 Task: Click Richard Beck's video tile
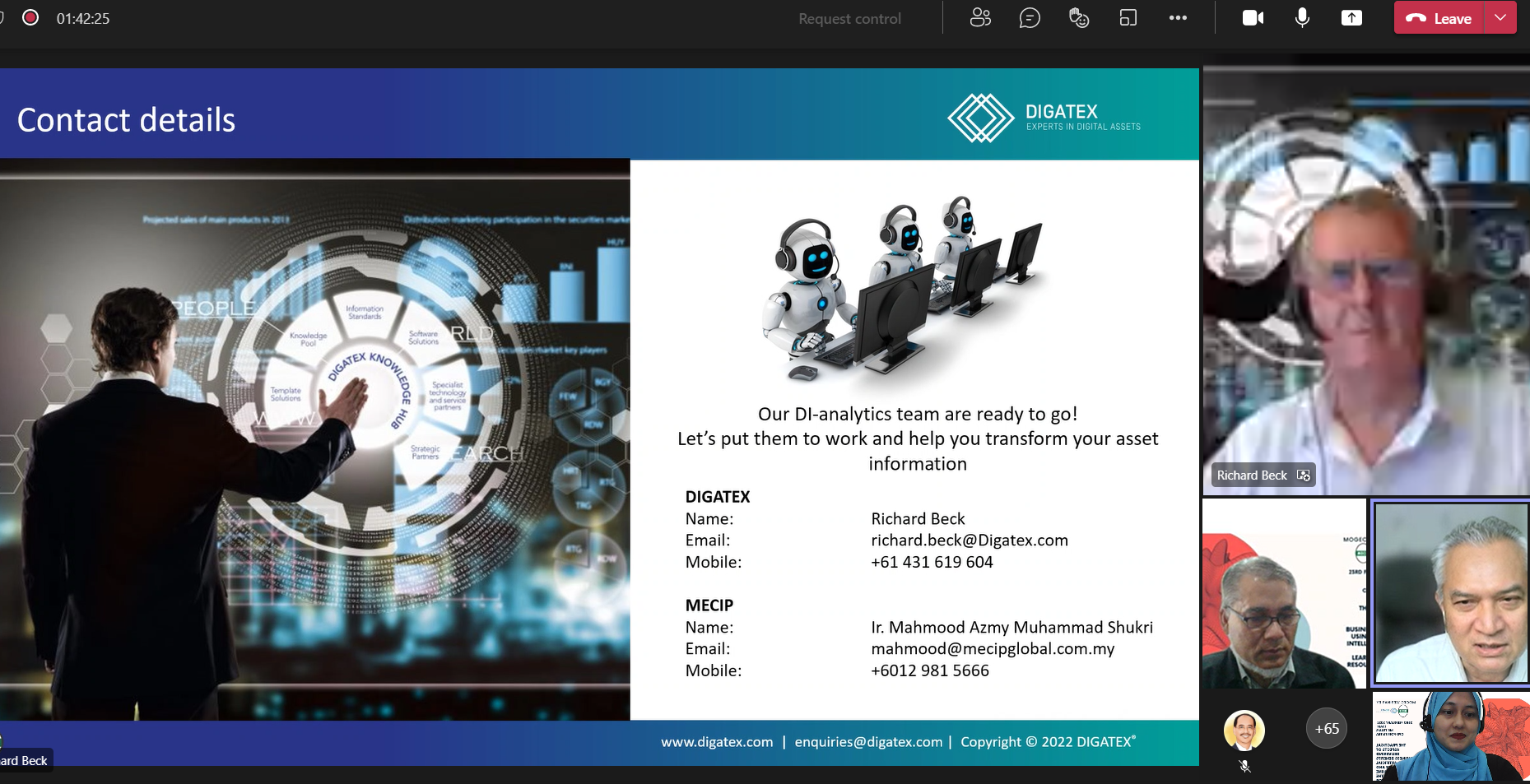point(1366,280)
